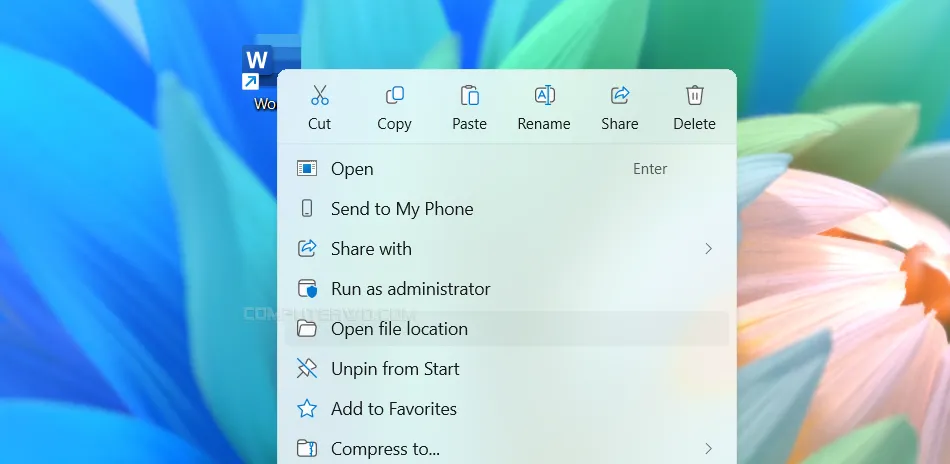950x464 pixels.
Task: Click the Share arrow icon in top row
Action: (x=620, y=95)
